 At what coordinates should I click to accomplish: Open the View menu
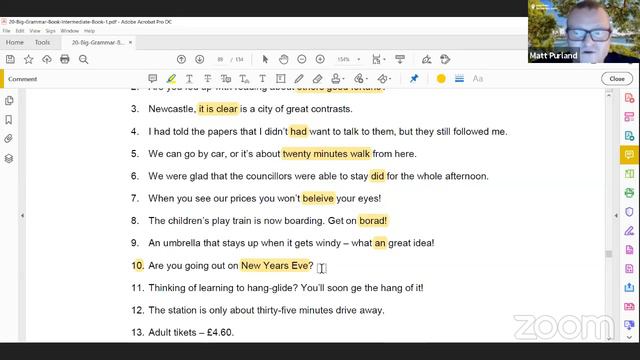point(35,31)
